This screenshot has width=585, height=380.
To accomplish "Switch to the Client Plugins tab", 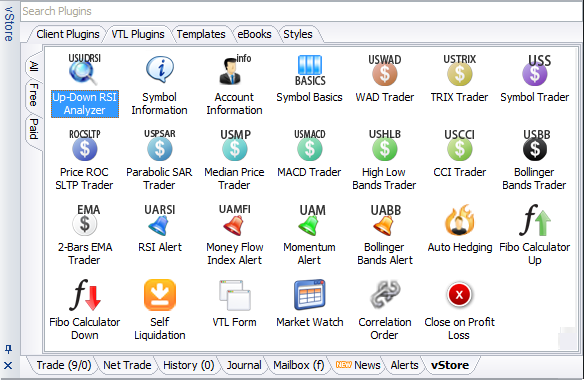I will click(68, 34).
